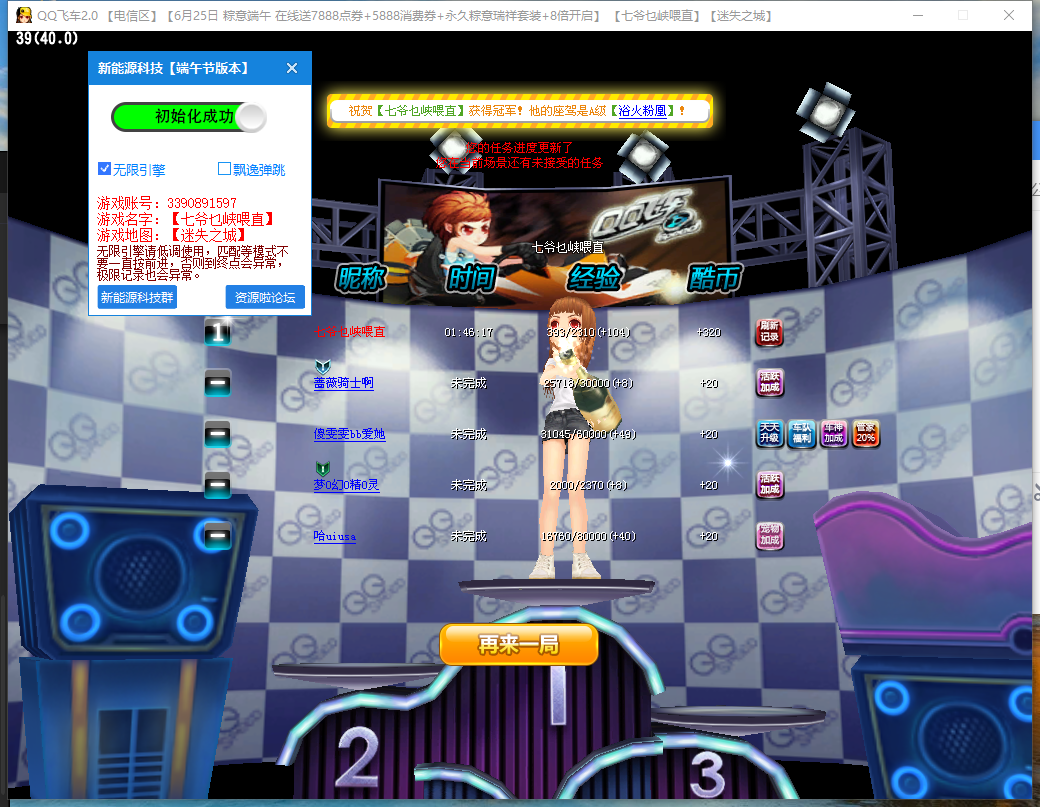Click the unfinished rank icon beside 梦0幻0精0灵
This screenshot has width=1040, height=807.
[x=218, y=485]
